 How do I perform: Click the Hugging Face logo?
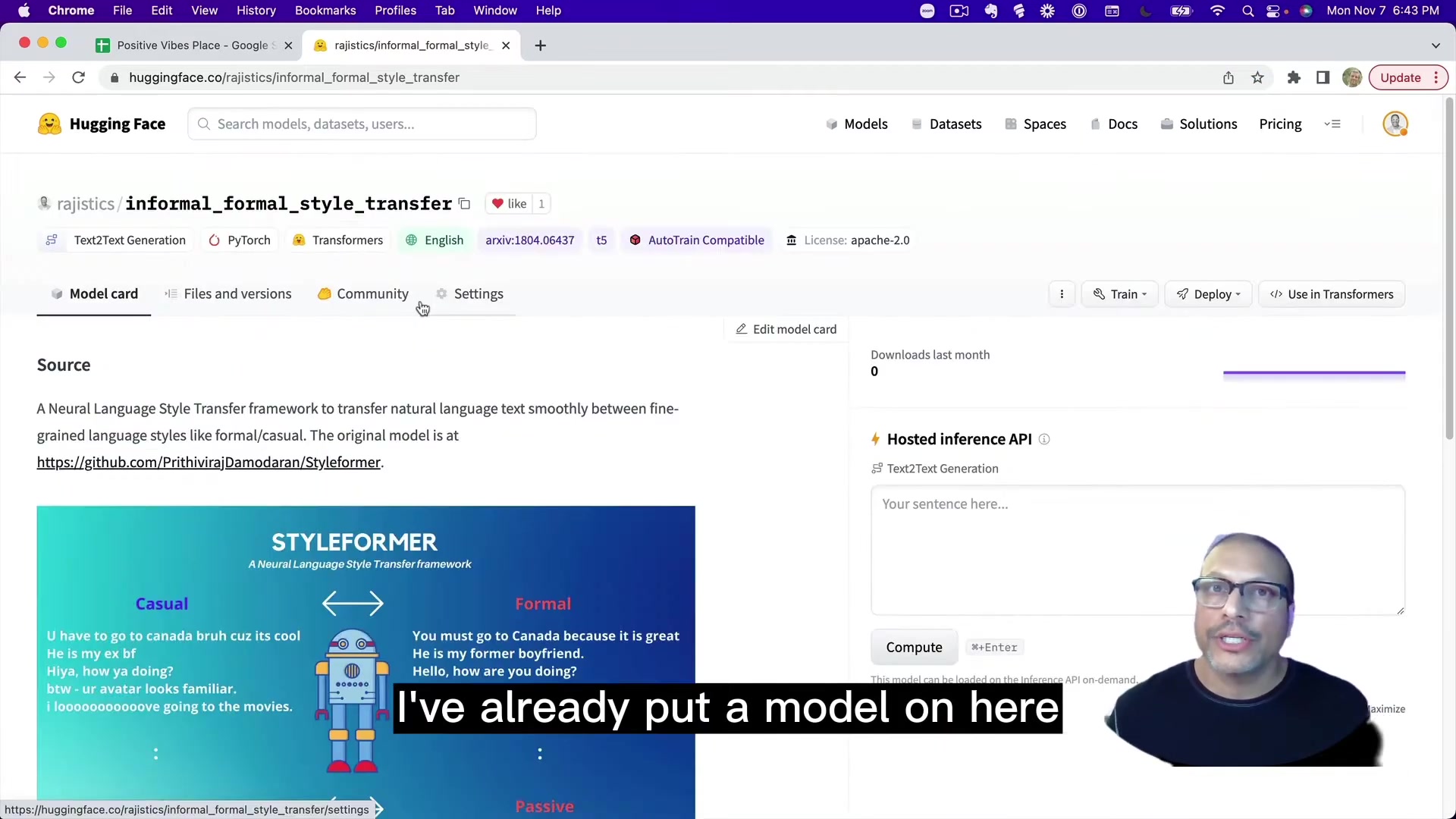point(102,124)
